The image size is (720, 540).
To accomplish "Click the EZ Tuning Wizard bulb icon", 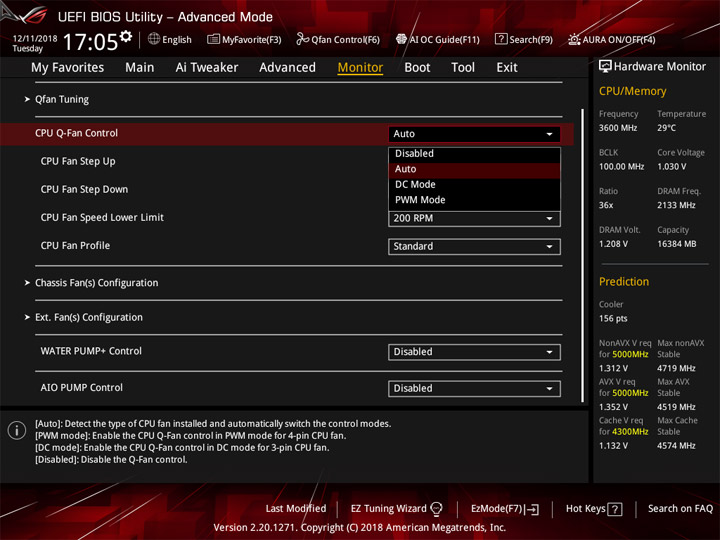I will pos(437,509).
